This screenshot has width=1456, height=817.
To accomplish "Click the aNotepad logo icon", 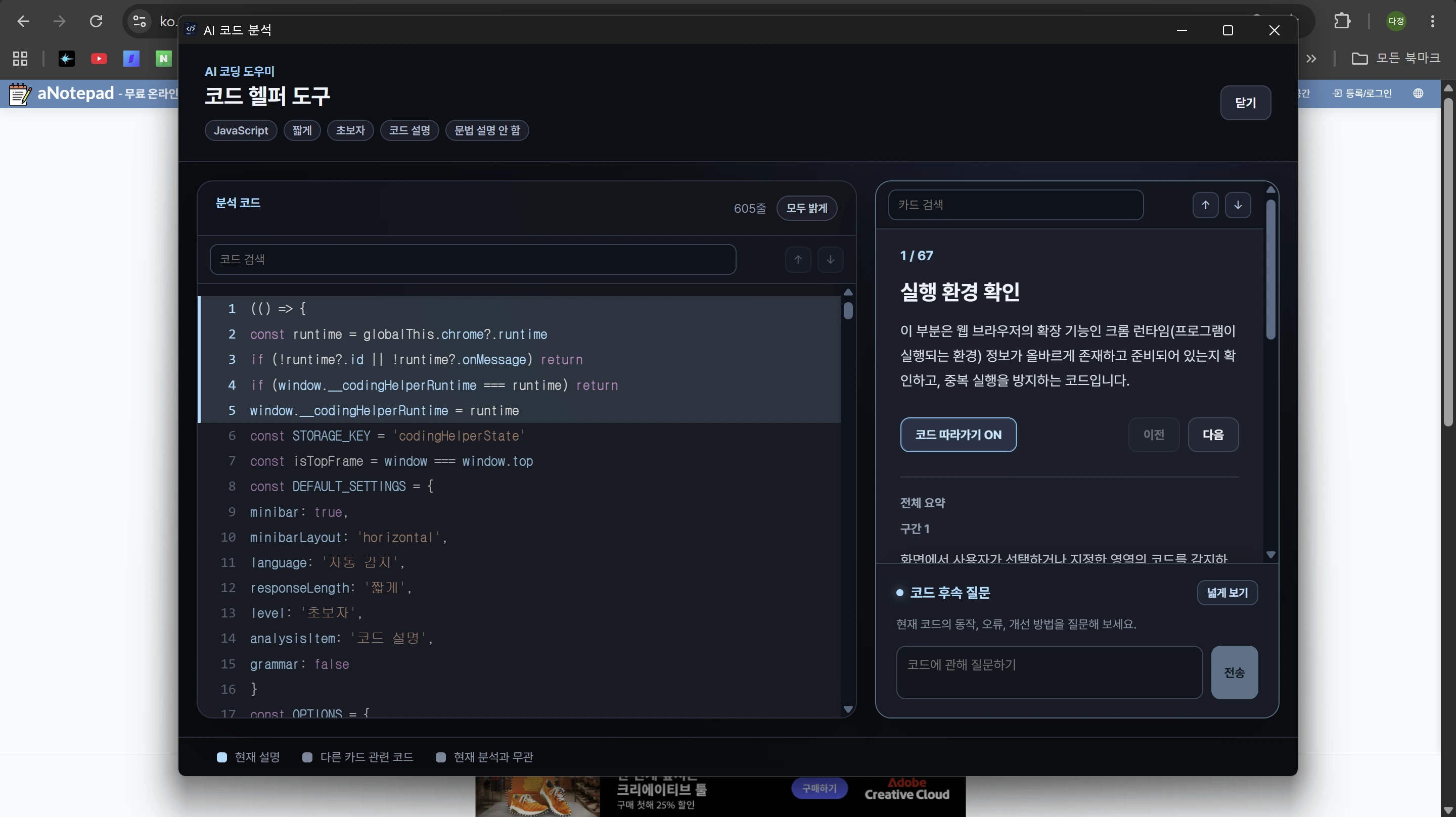I will coord(19,94).
